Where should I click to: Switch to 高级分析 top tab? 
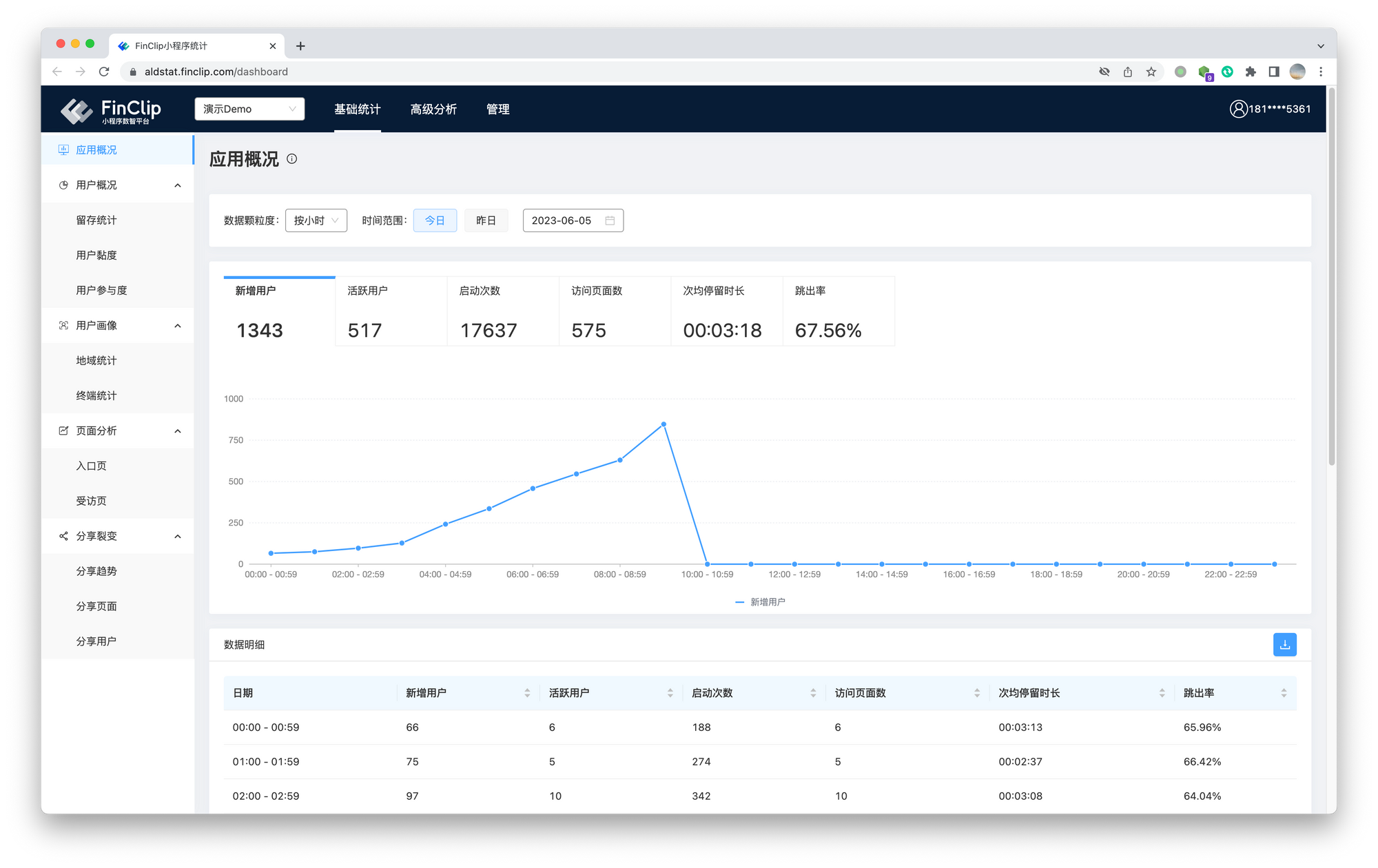(x=433, y=109)
